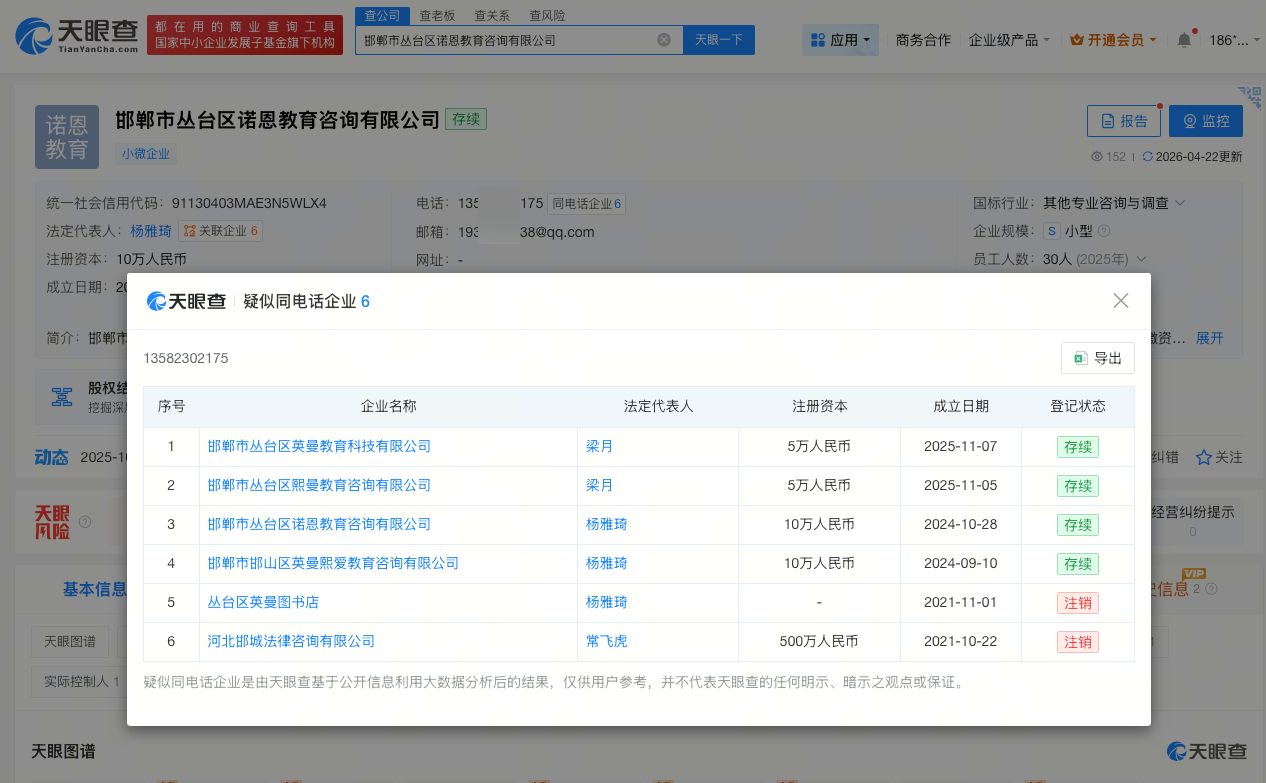The height and width of the screenshot is (783, 1266).
Task: Open the 企业级产品 dropdown
Action: point(1009,40)
